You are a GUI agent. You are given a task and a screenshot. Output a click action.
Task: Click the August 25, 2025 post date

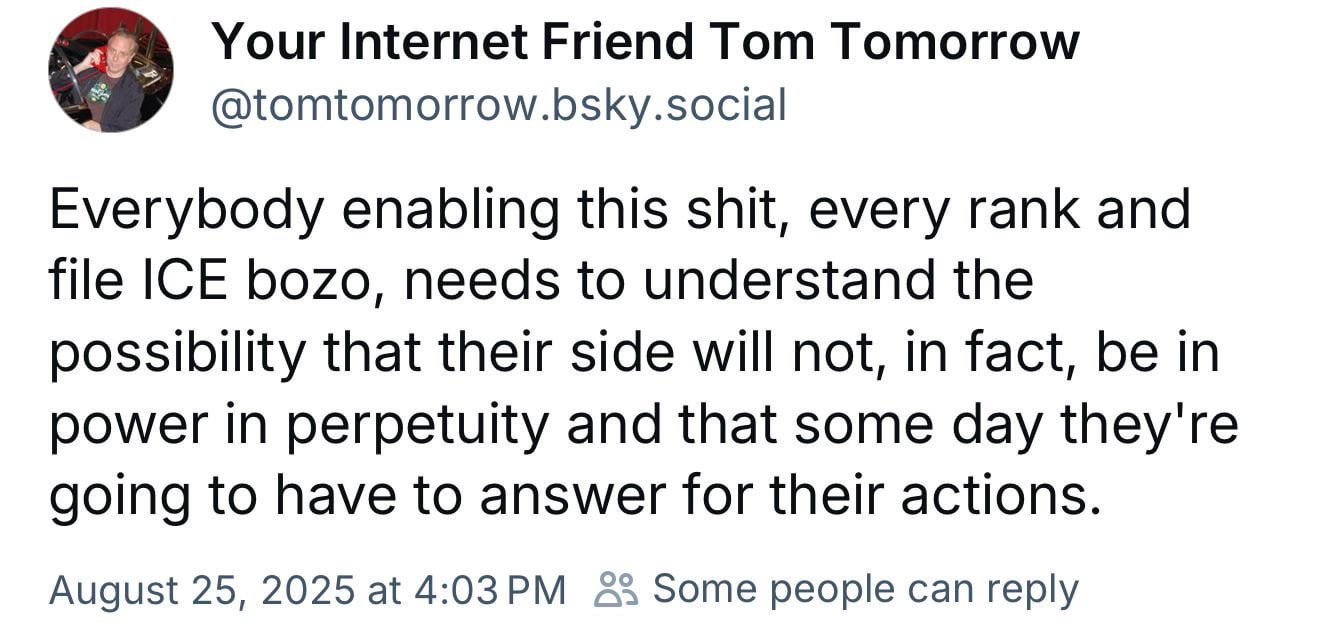coord(202,590)
